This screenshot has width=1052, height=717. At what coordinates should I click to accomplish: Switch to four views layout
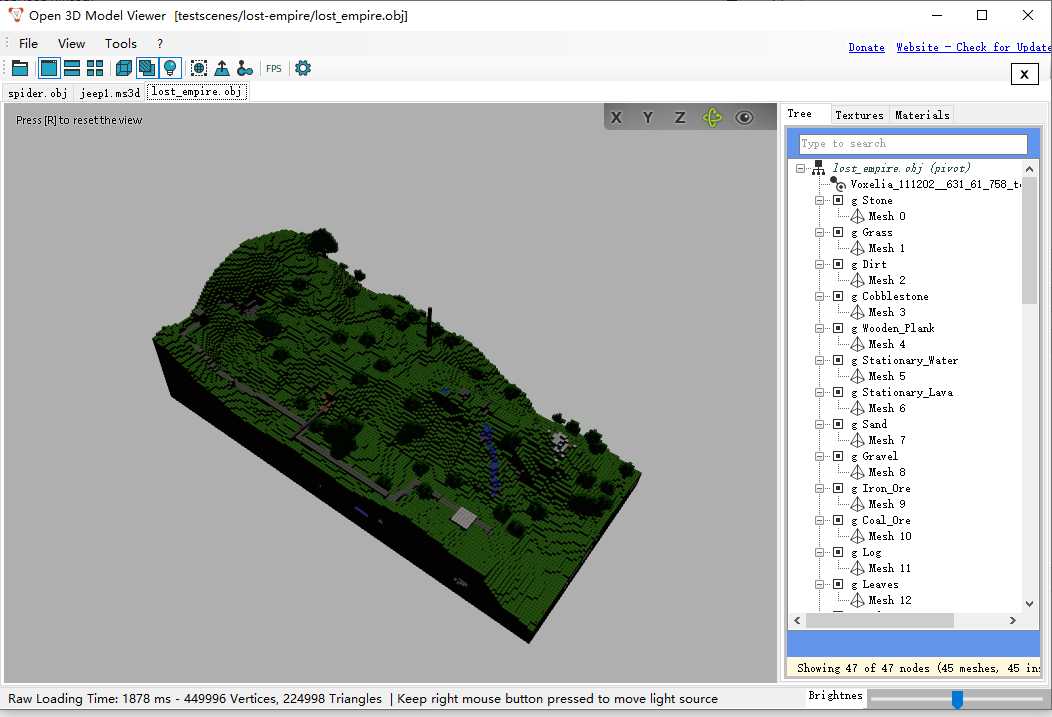(x=95, y=68)
